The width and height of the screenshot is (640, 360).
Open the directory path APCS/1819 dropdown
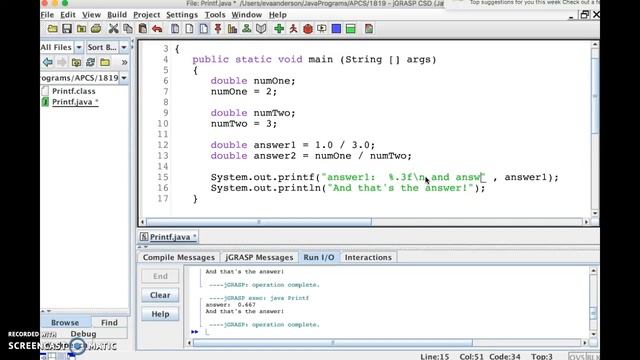point(124,78)
